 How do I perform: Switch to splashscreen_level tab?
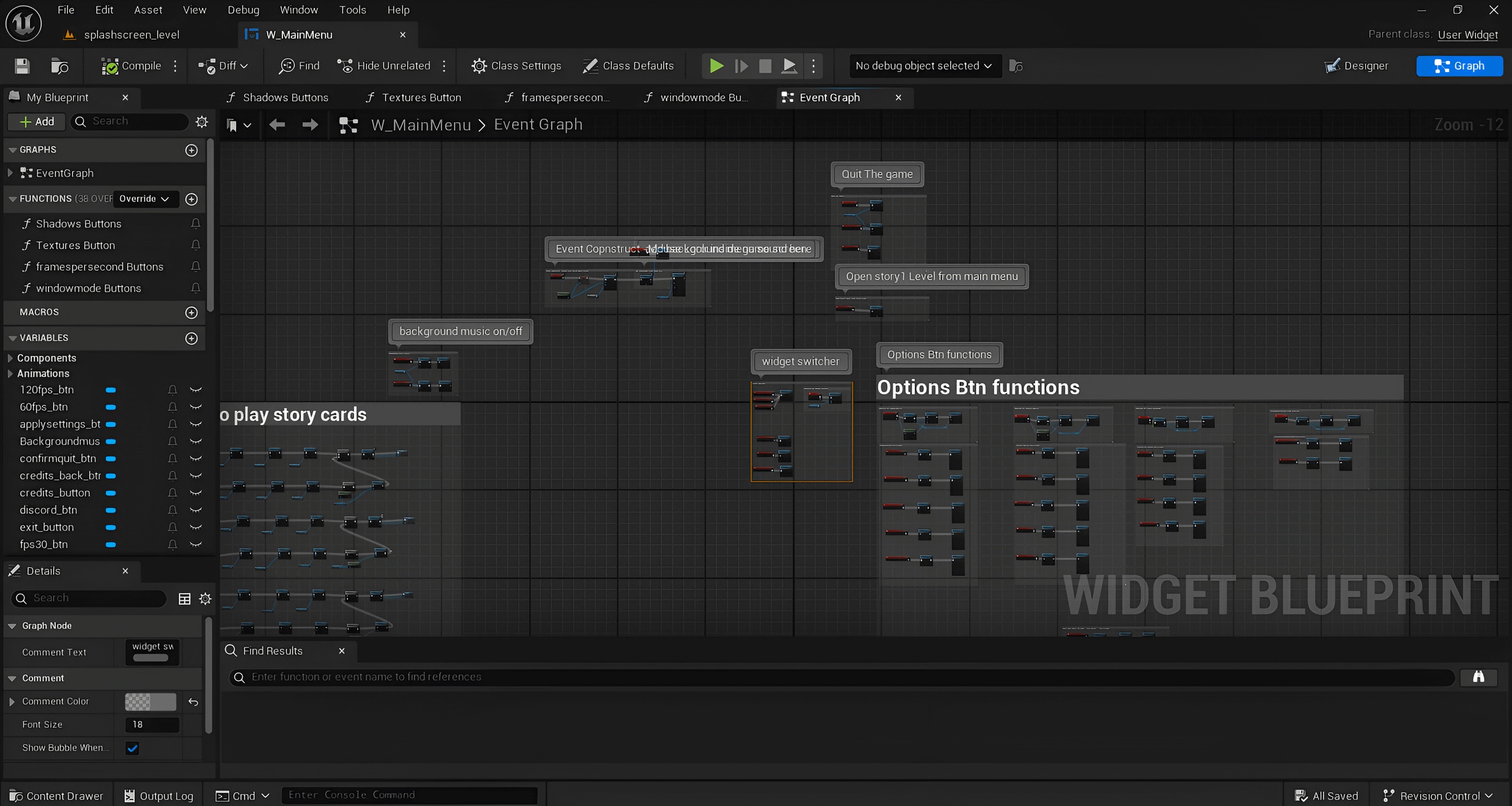click(131, 34)
